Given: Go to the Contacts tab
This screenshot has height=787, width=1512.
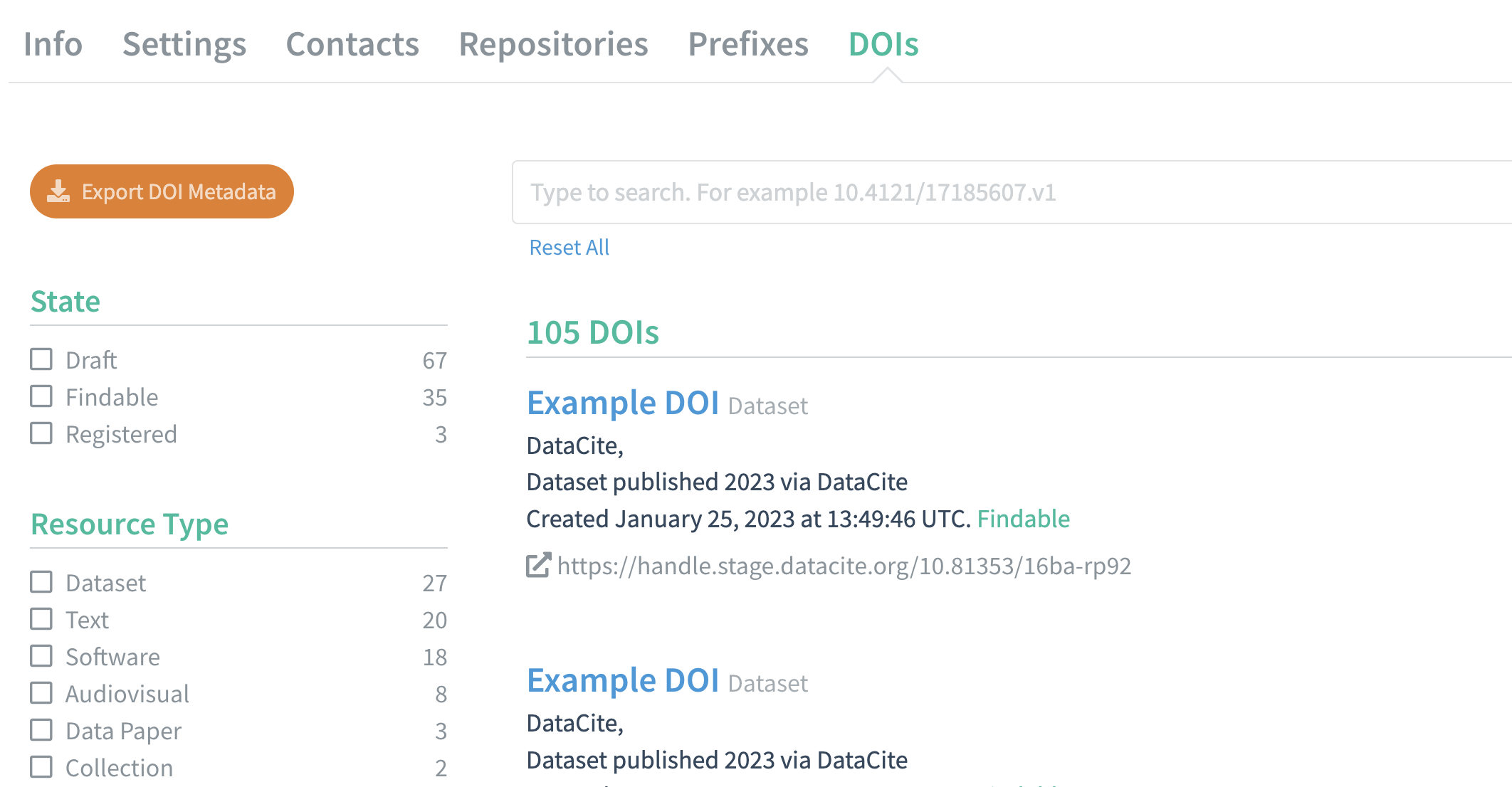Looking at the screenshot, I should tap(352, 44).
